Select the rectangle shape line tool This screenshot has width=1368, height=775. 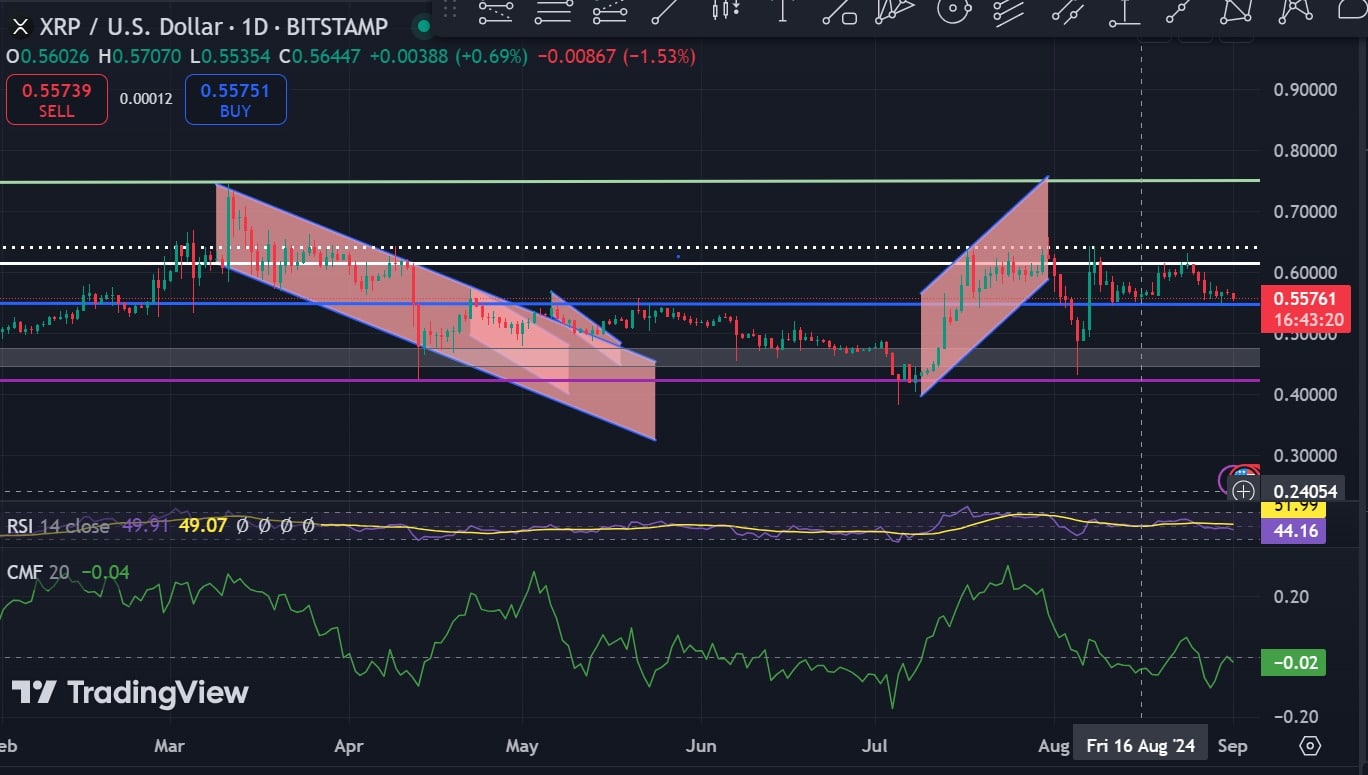click(x=838, y=12)
